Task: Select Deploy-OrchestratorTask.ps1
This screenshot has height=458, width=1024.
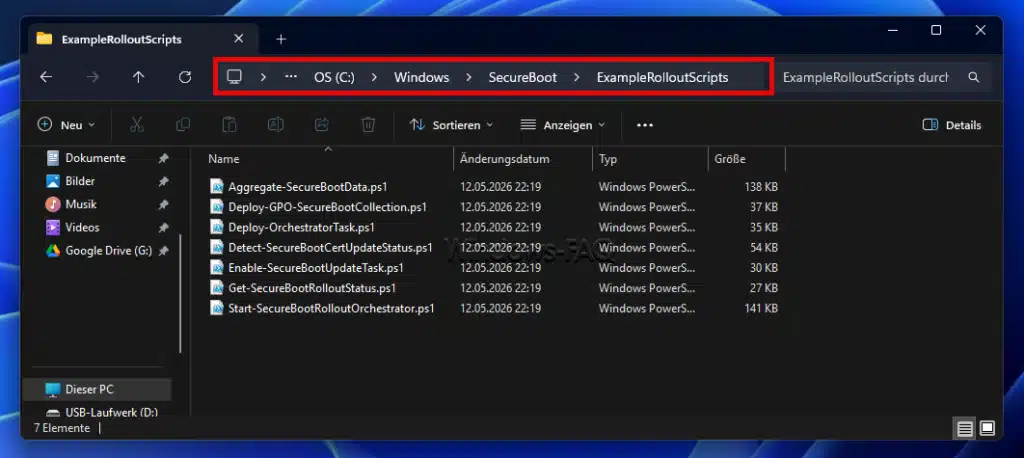Action: pos(302,227)
